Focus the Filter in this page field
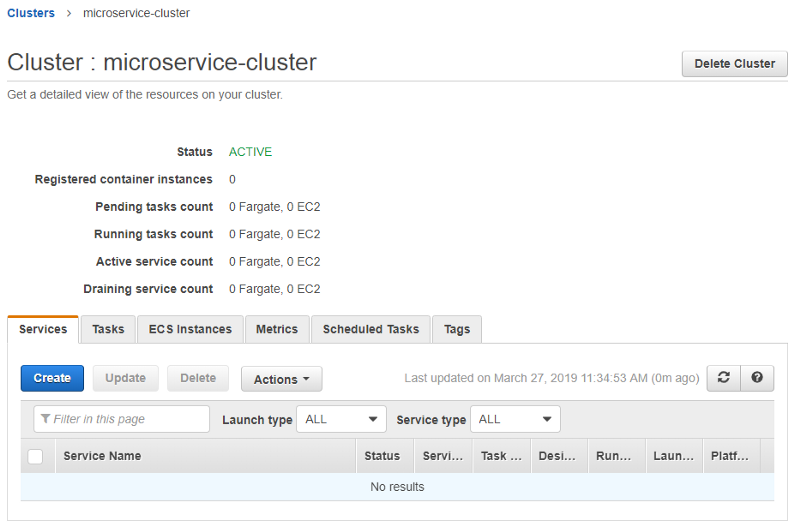Viewport: 800px width, 526px height. (x=121, y=419)
